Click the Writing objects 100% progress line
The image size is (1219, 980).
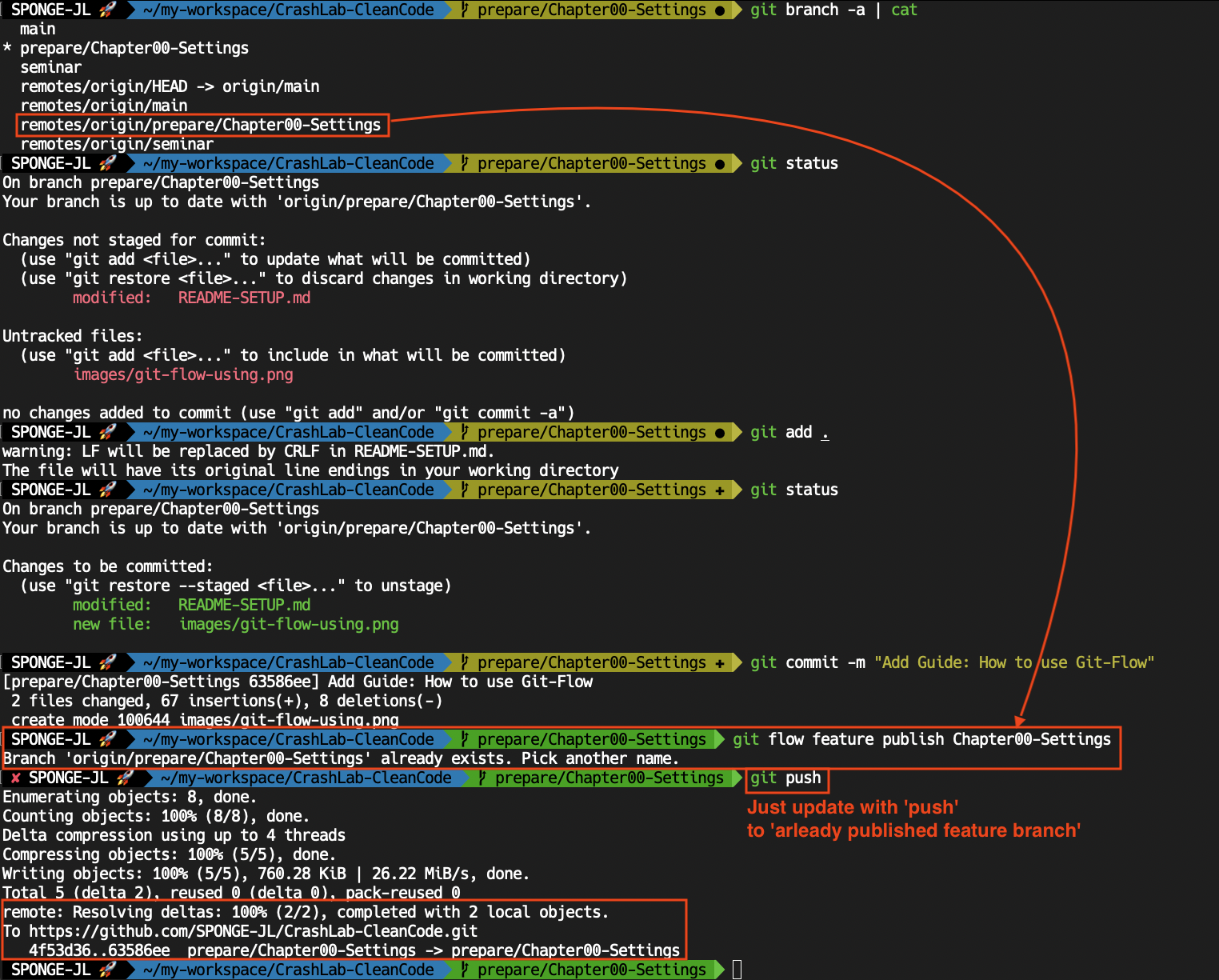[x=264, y=873]
